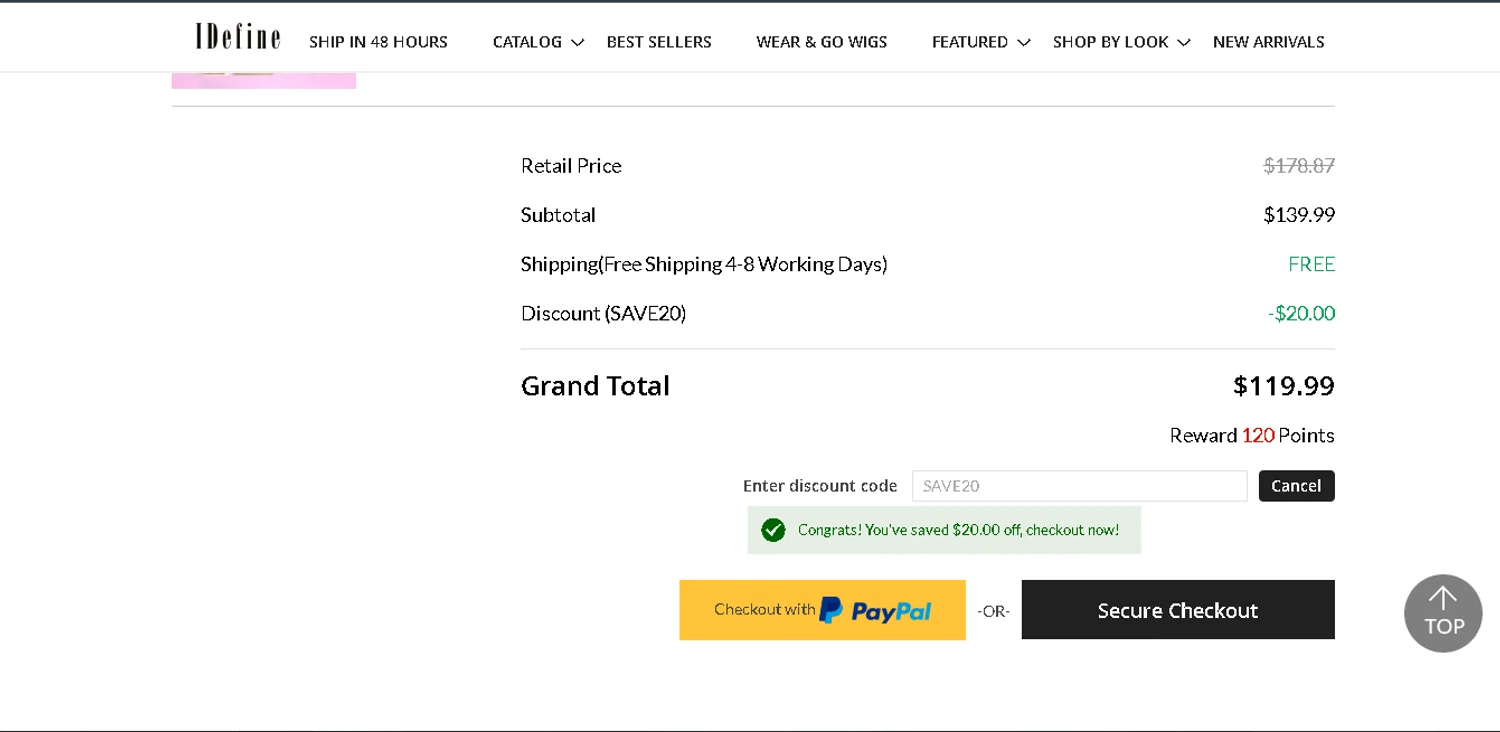Select the discount amount -$20.00
Viewport: 1500px width, 732px height.
click(x=1301, y=314)
